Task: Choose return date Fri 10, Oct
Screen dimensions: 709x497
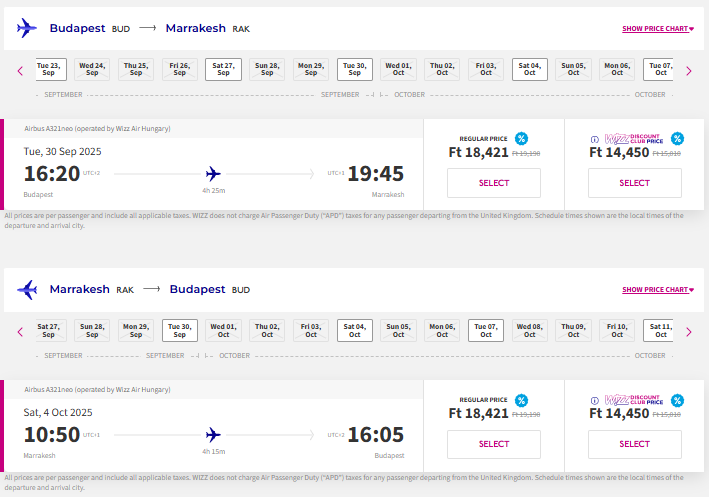Action: pyautogui.click(x=617, y=331)
